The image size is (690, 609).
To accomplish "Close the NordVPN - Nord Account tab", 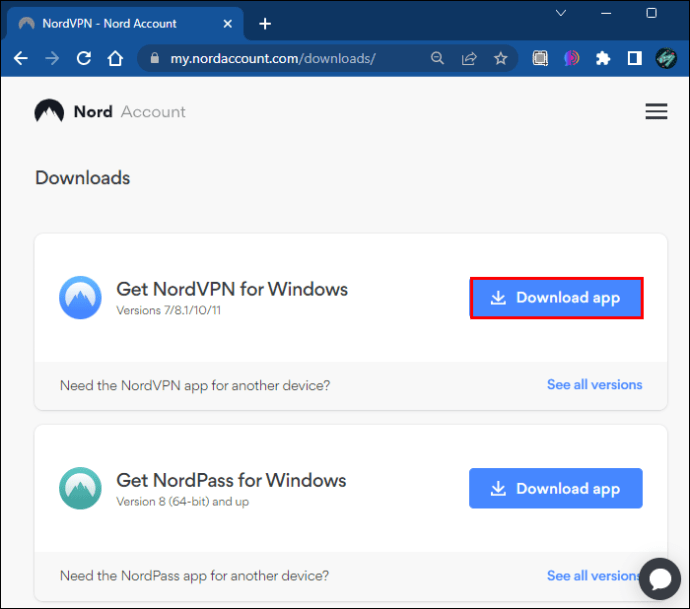I will (228, 24).
